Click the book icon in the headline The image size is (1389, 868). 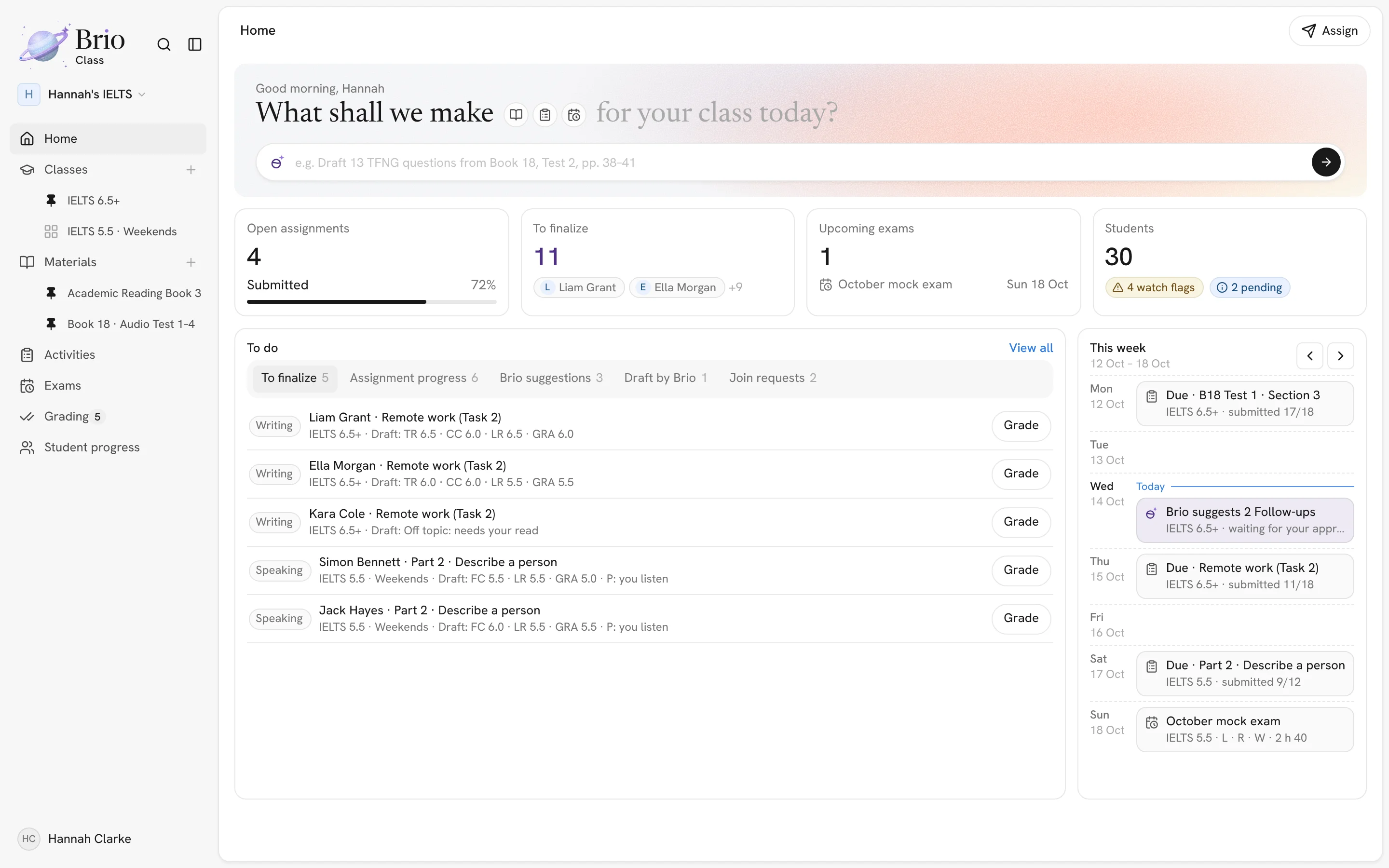click(x=516, y=115)
